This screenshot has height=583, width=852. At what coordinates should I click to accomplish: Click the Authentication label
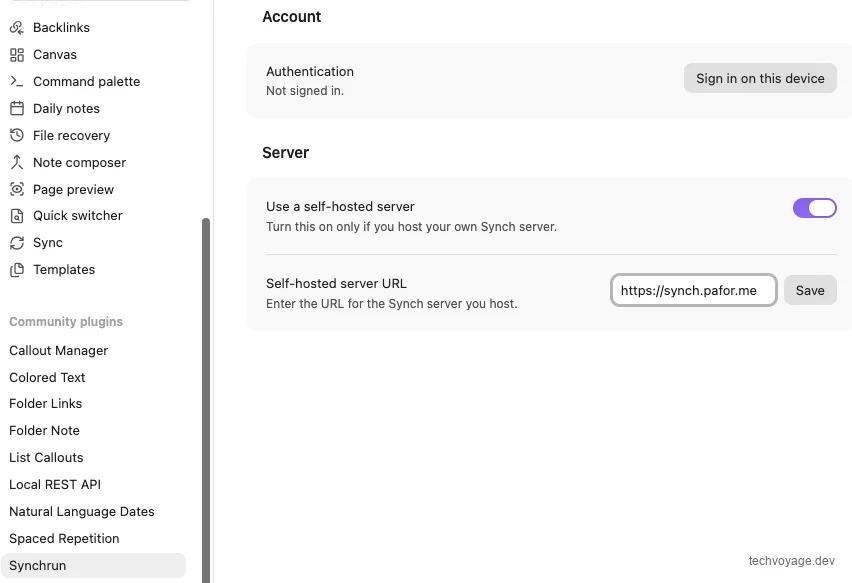(310, 72)
